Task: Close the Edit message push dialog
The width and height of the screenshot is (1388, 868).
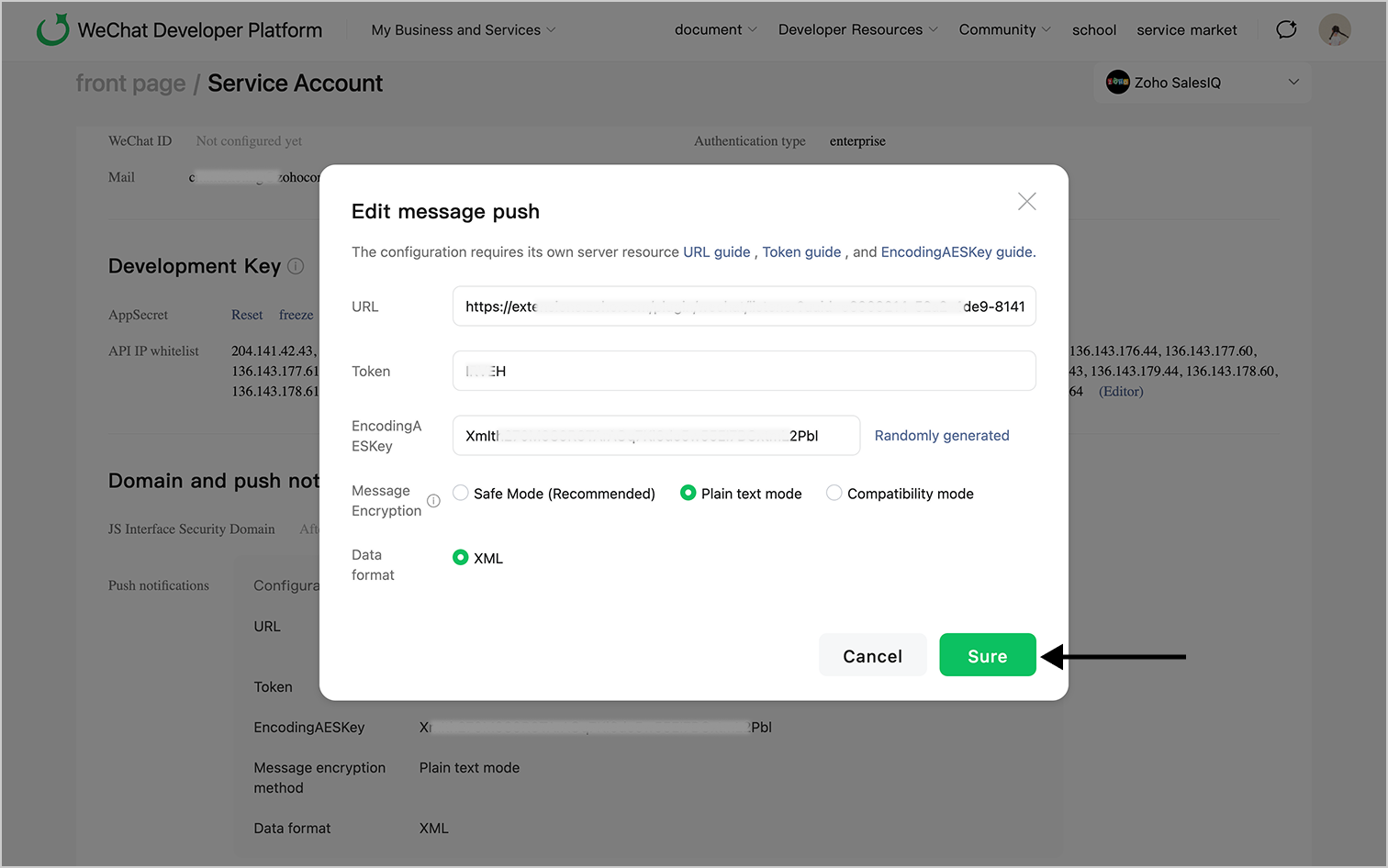Action: click(x=1026, y=202)
